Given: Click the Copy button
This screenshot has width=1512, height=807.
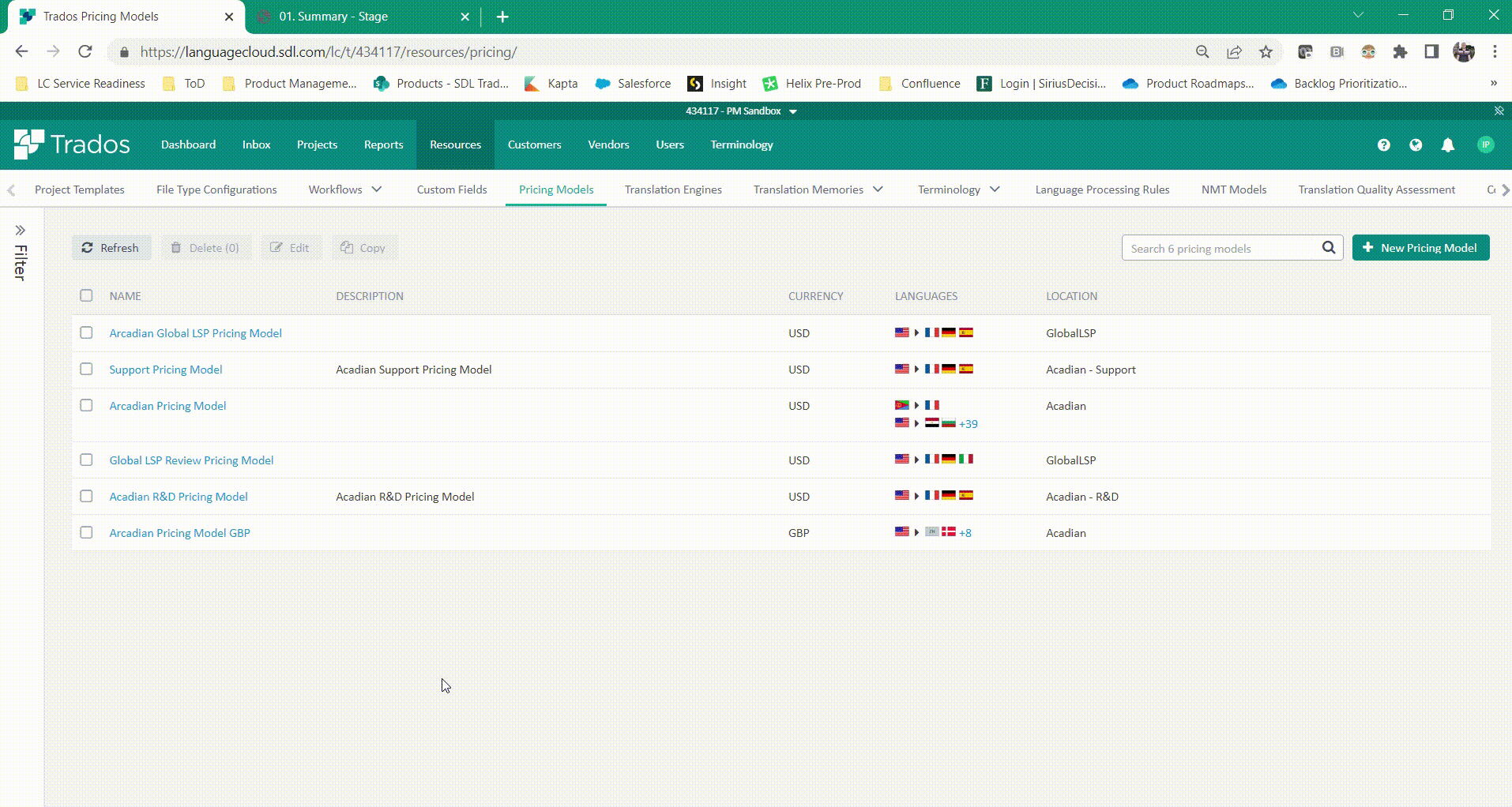Looking at the screenshot, I should pyautogui.click(x=363, y=248).
